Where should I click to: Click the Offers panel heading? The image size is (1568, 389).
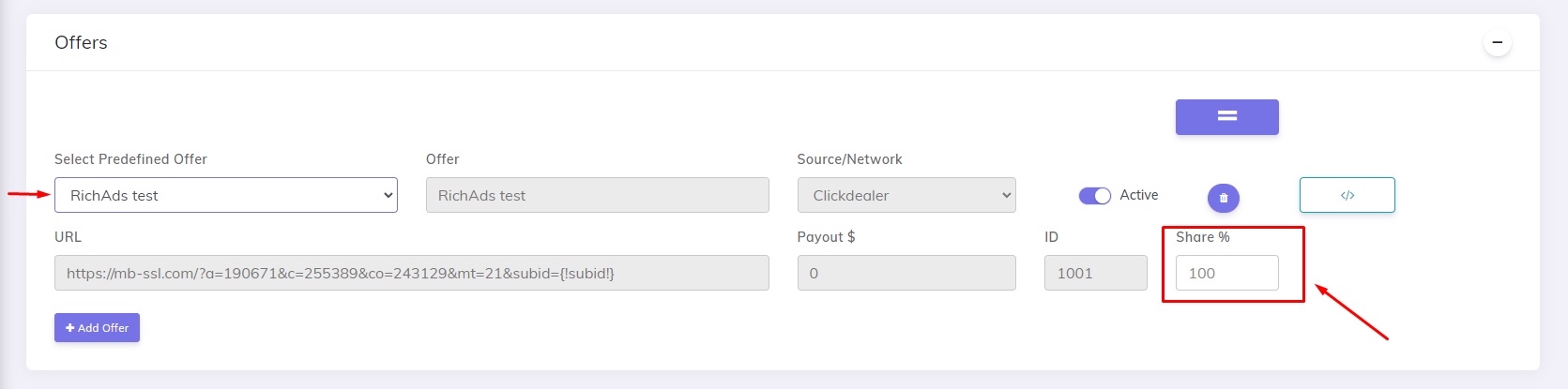click(x=81, y=42)
